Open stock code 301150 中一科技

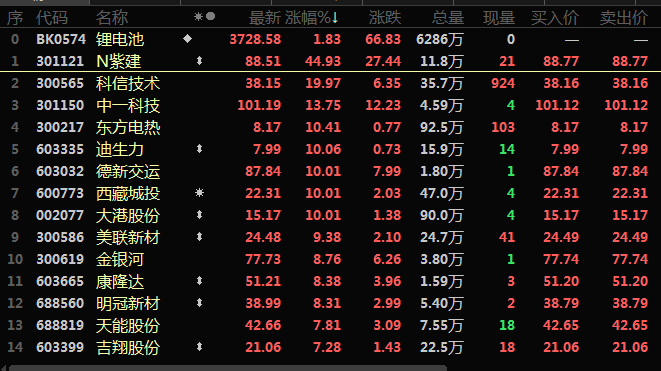[60, 105]
